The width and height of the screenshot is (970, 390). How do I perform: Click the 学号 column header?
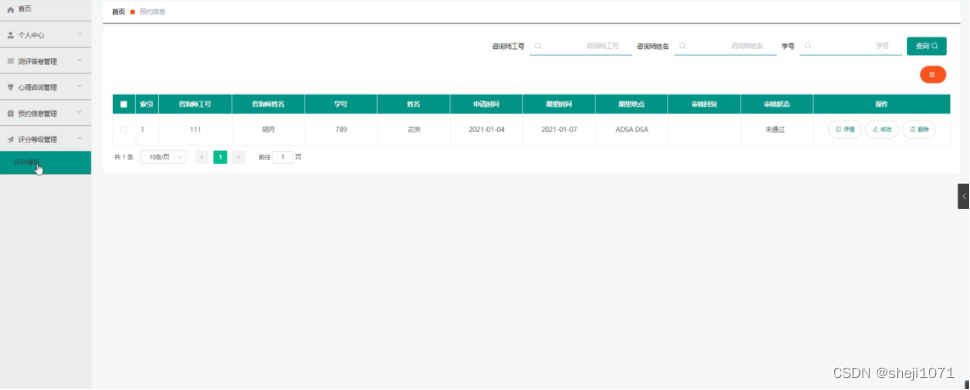point(341,104)
